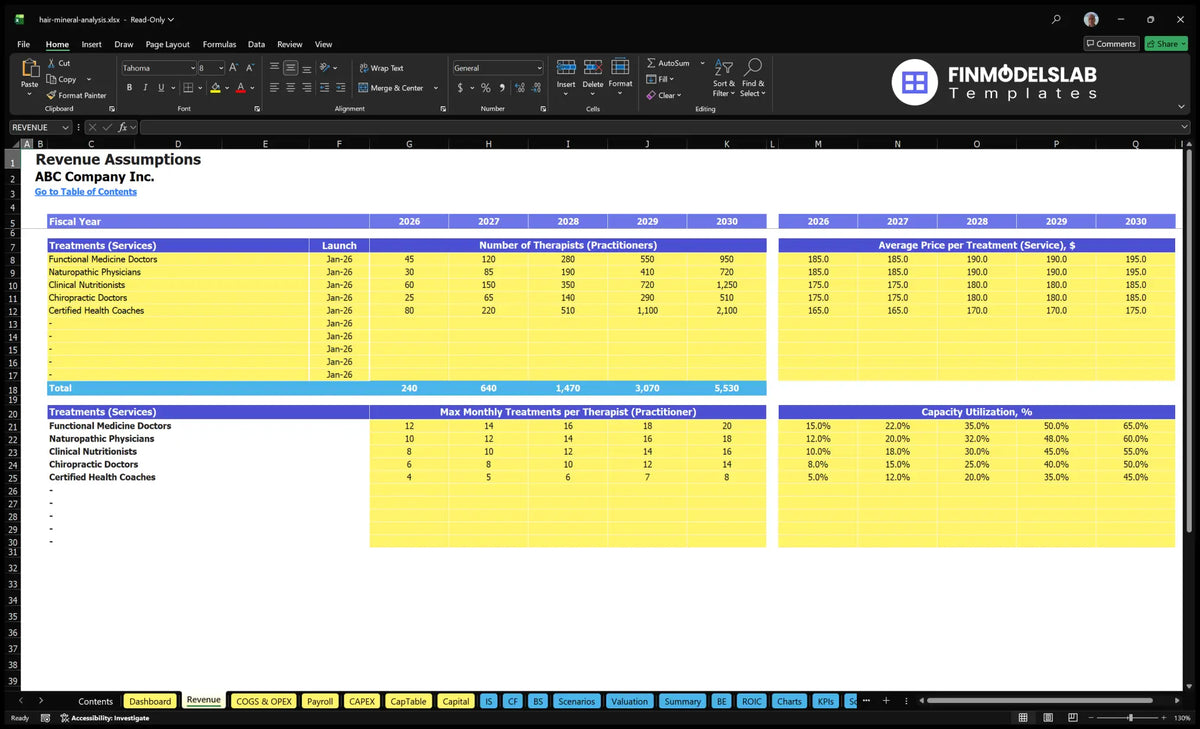
Task: Click the Increase Indent icon
Action: pos(339,88)
